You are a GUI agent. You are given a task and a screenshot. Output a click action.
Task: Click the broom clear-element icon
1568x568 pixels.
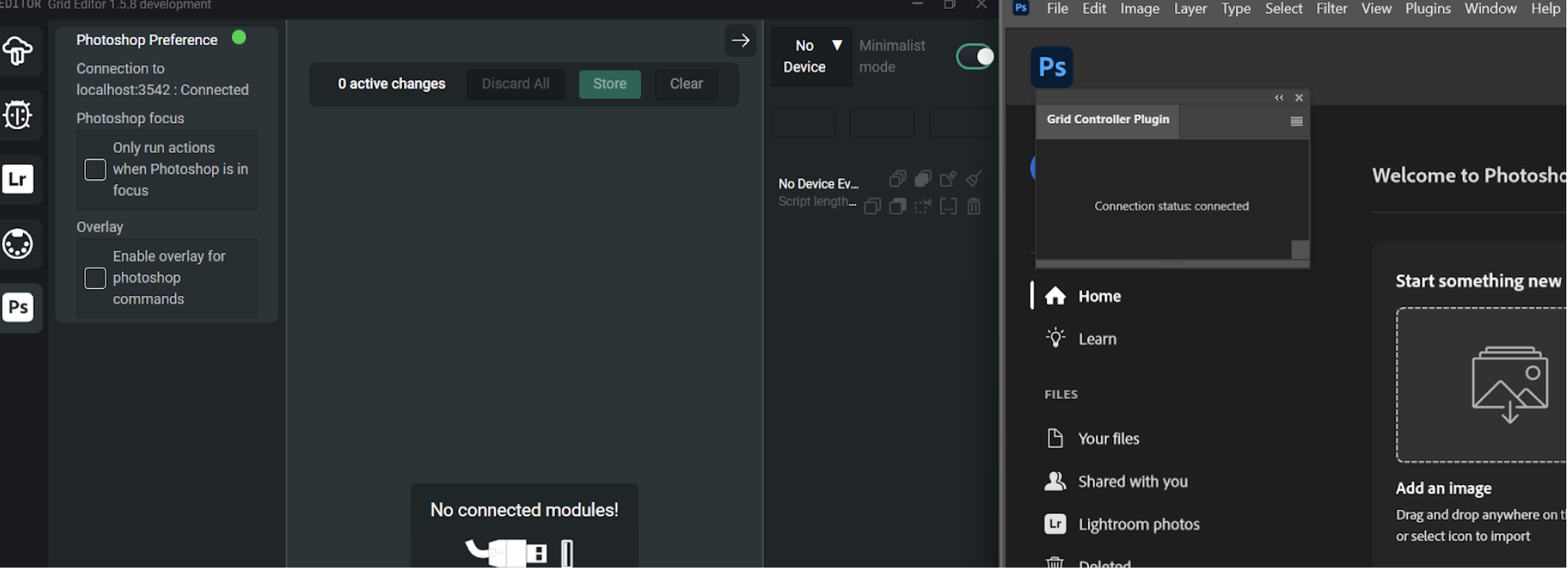[974, 178]
